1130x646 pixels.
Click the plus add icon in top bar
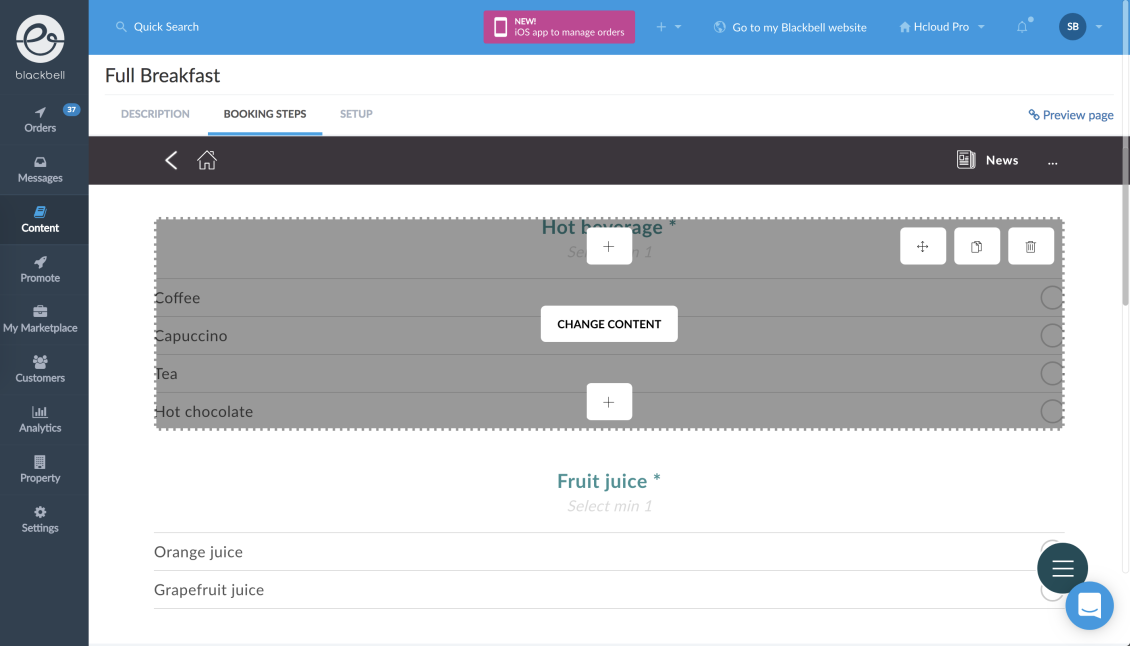tap(661, 27)
